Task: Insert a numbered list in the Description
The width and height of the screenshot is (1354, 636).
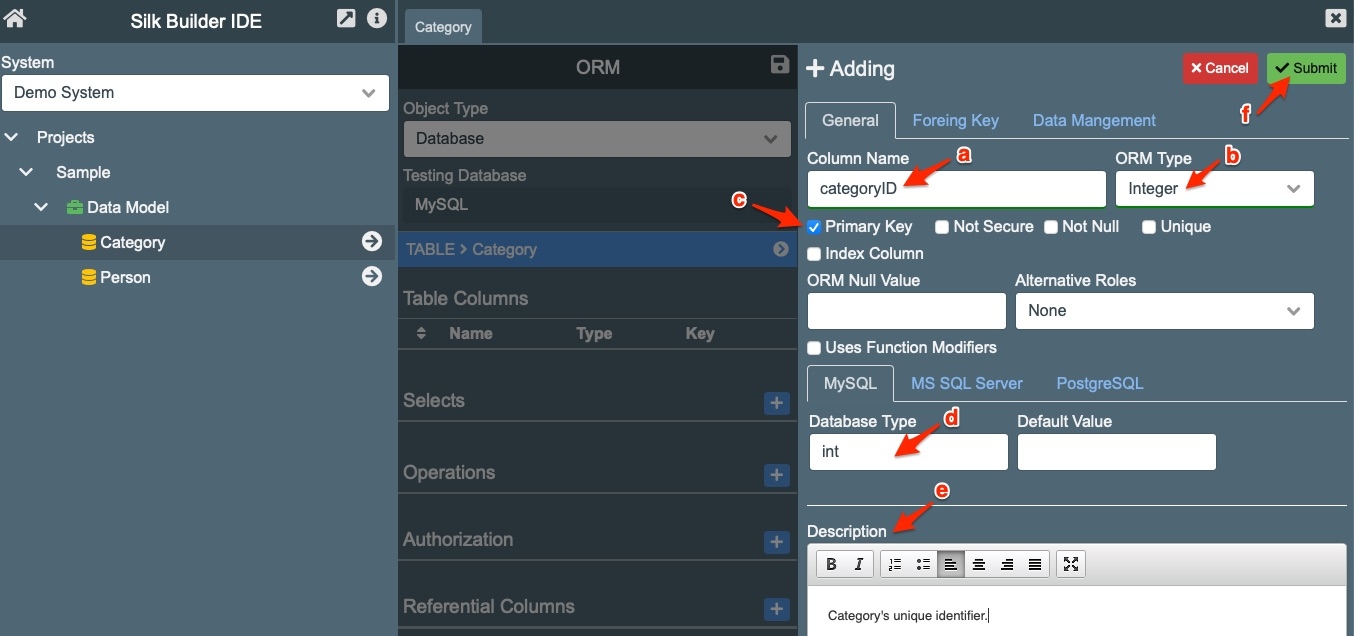Action: (895, 565)
